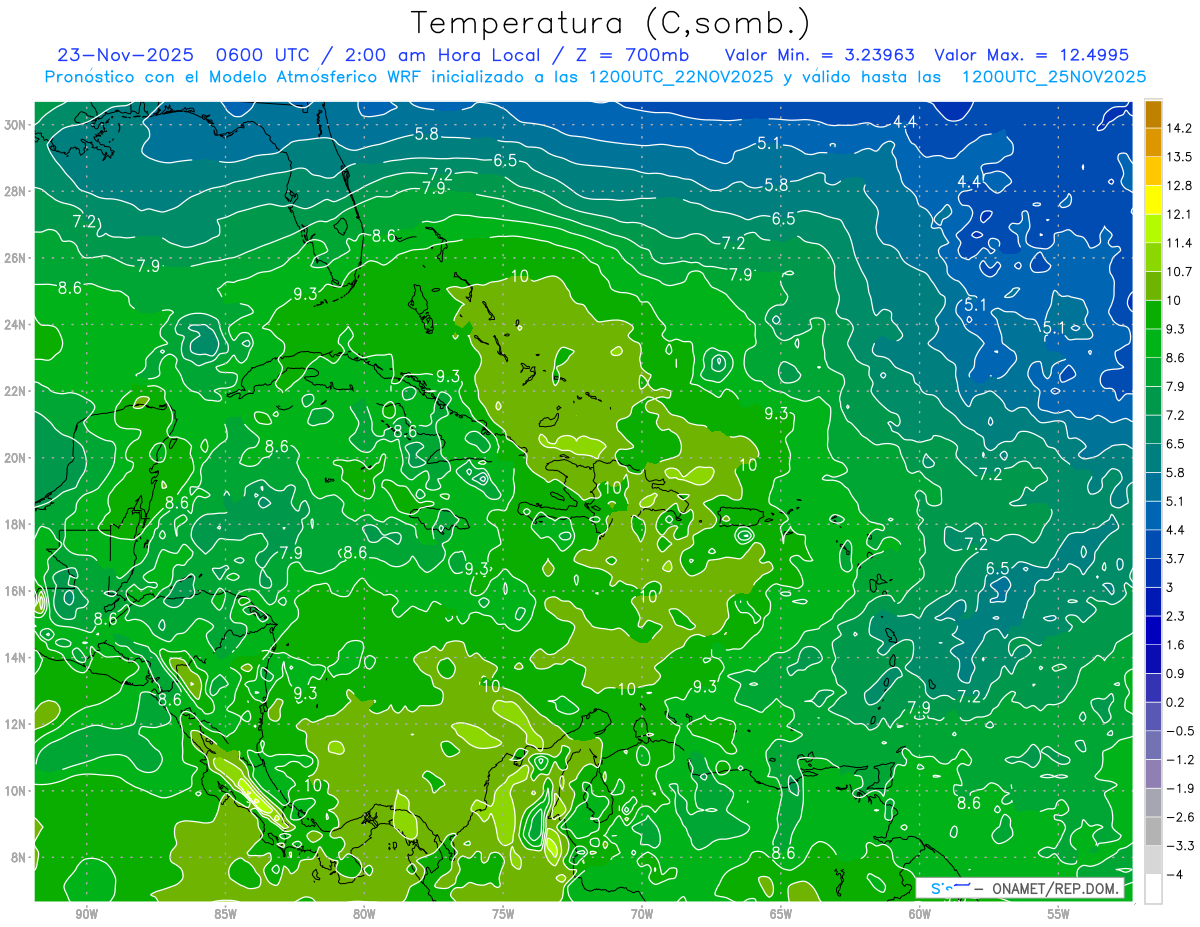The width and height of the screenshot is (1200, 927).
Task: Click the '90W' longitude axis label
Action: (86, 915)
